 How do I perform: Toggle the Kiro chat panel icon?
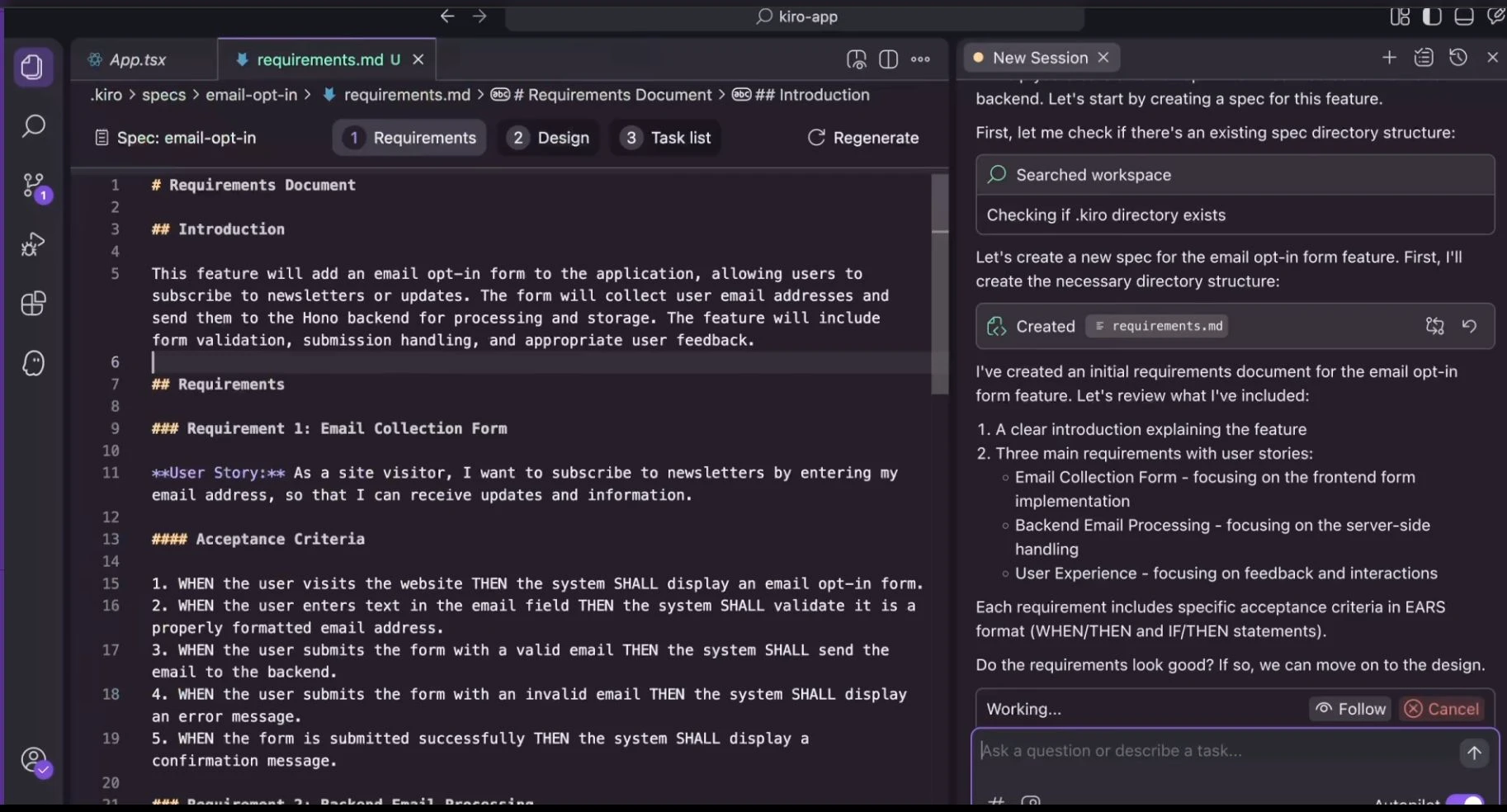click(x=1495, y=17)
